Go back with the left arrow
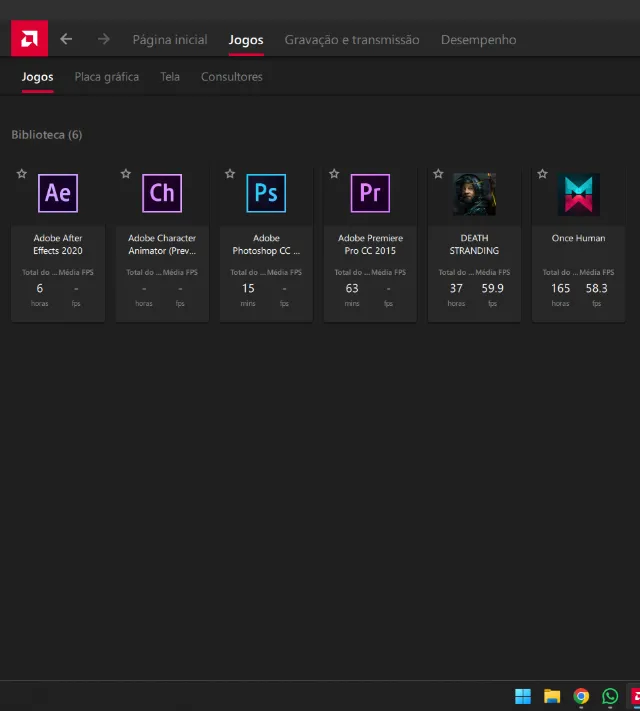 66,39
